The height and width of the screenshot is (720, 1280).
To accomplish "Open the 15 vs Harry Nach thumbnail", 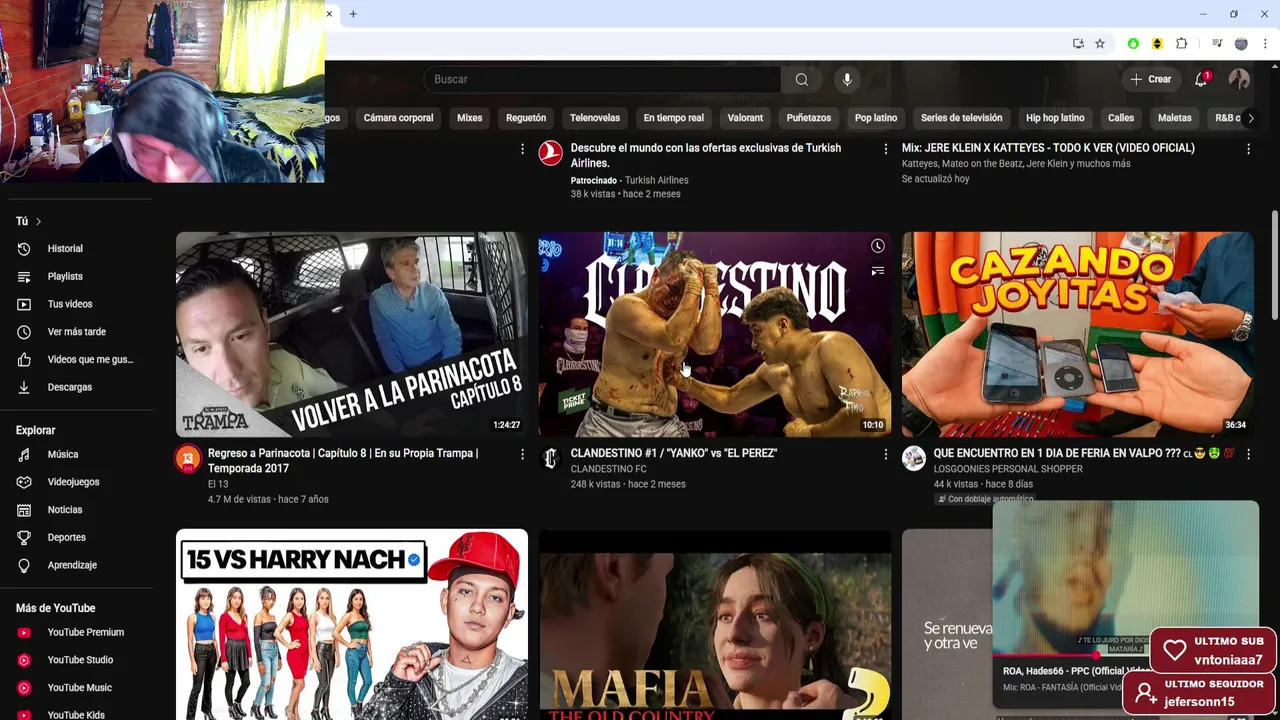I will click(x=352, y=625).
